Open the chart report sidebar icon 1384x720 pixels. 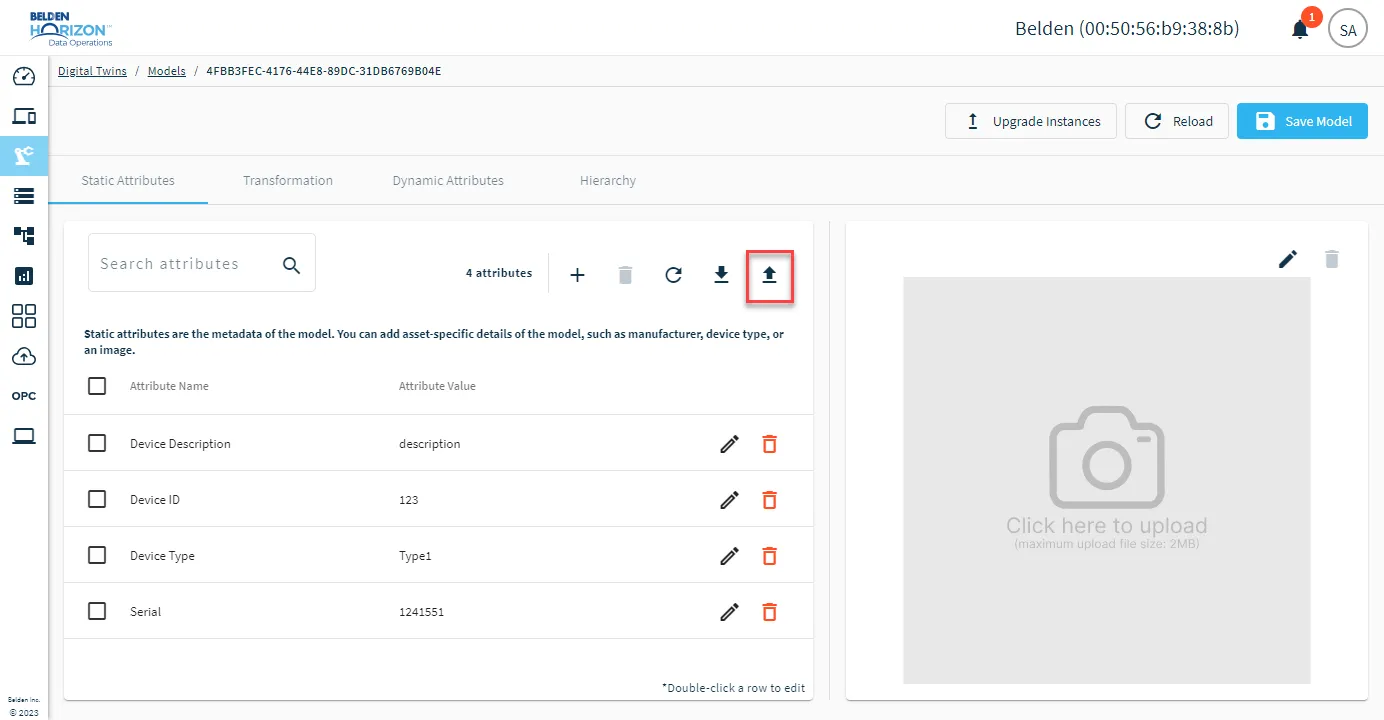tap(24, 276)
